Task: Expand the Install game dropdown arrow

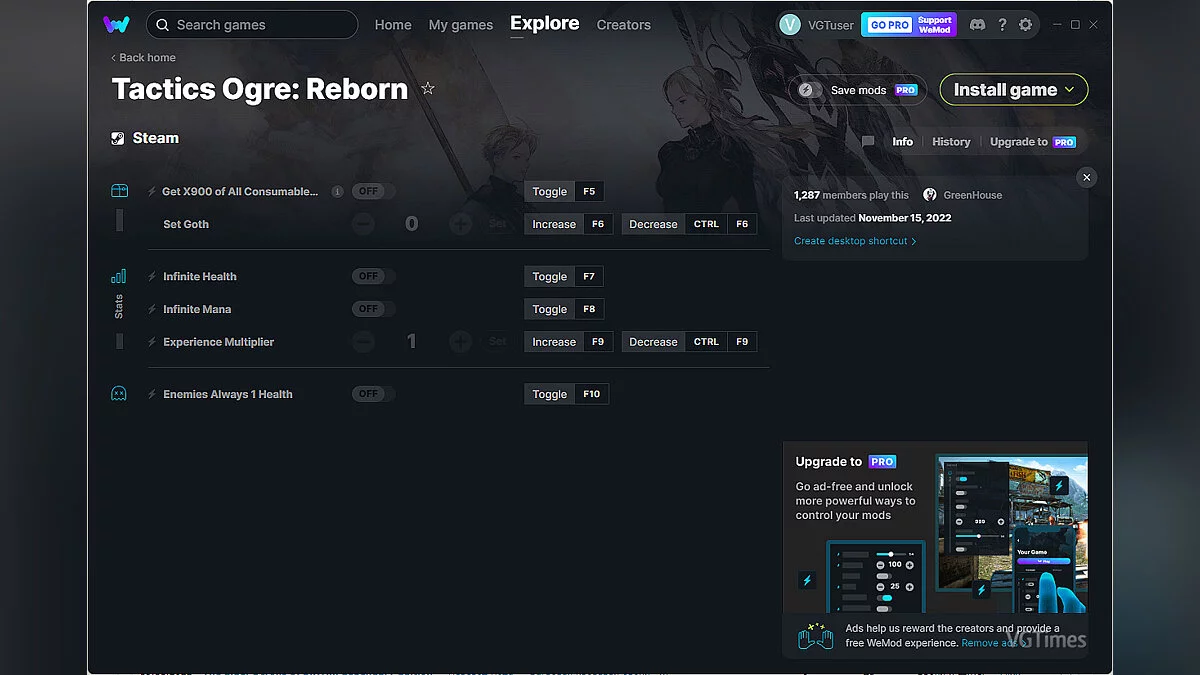Action: click(1070, 90)
